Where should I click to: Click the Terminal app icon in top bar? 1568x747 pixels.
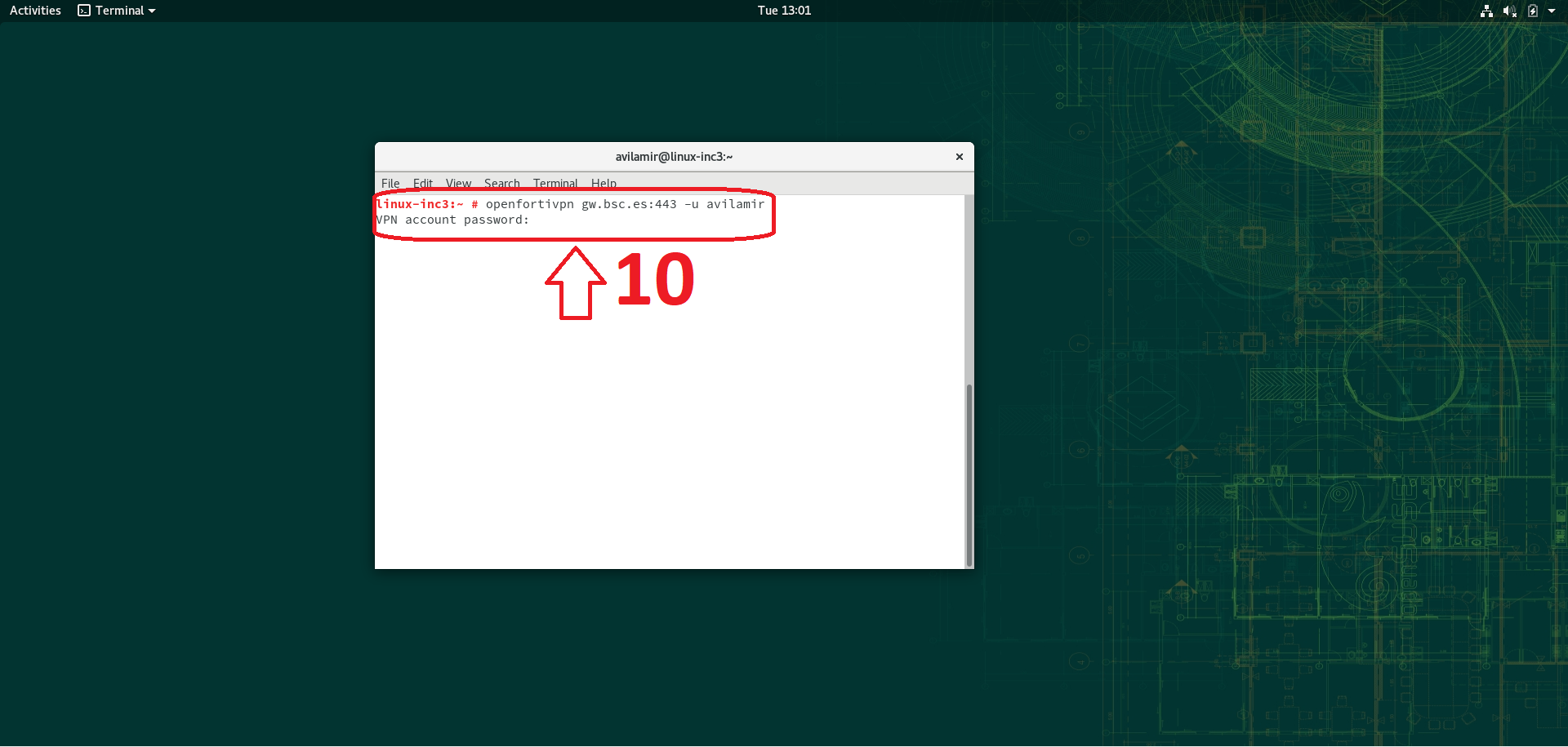point(84,11)
